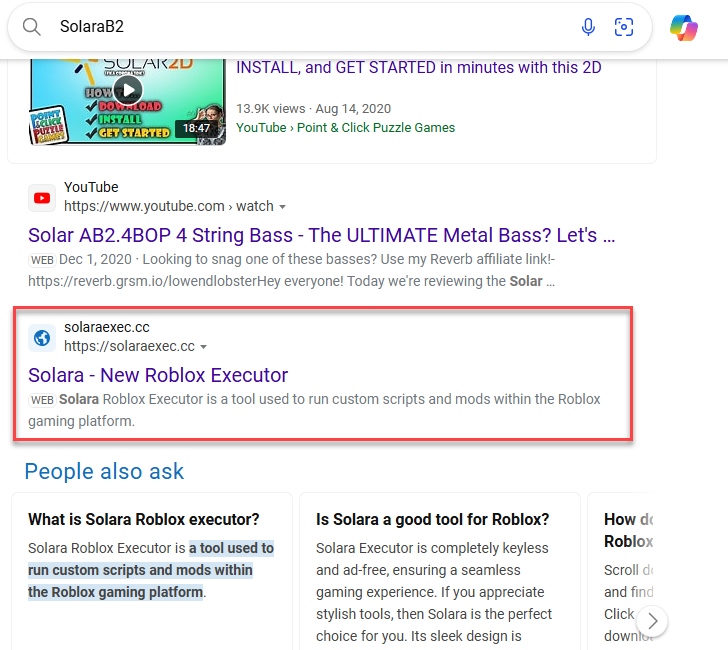728x650 pixels.
Task: Click YouTube › Point & Click Puzzle Games source
Action: point(345,127)
